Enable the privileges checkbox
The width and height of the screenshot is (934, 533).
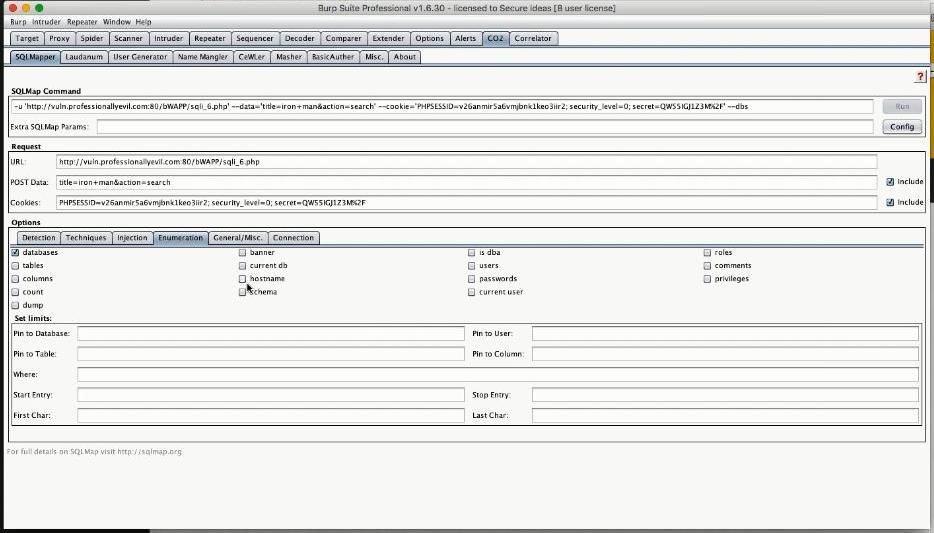(707, 279)
